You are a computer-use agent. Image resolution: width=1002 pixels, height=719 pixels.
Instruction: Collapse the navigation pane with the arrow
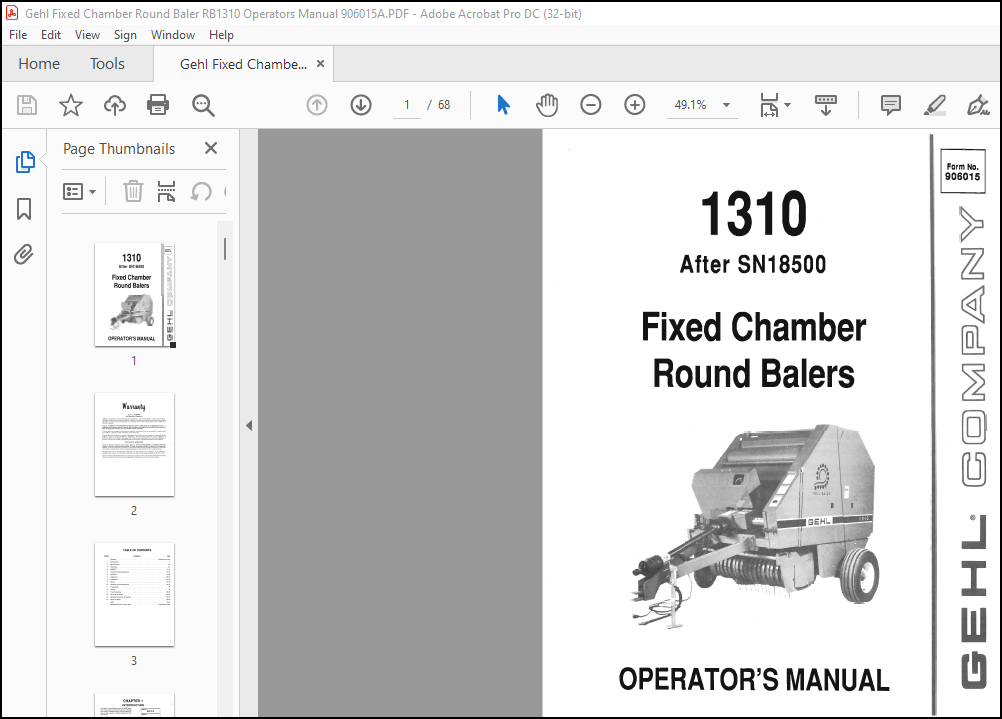(249, 425)
